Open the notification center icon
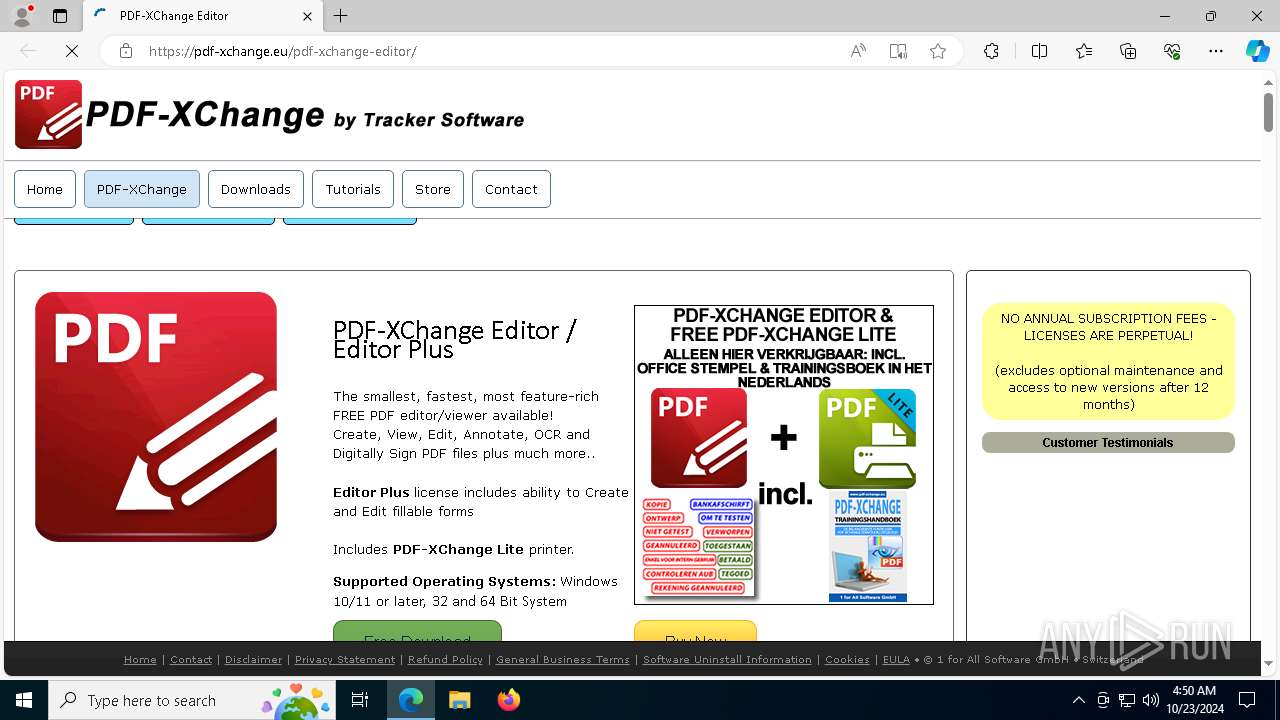Screen dimensions: 1280x720 coord(1247,700)
